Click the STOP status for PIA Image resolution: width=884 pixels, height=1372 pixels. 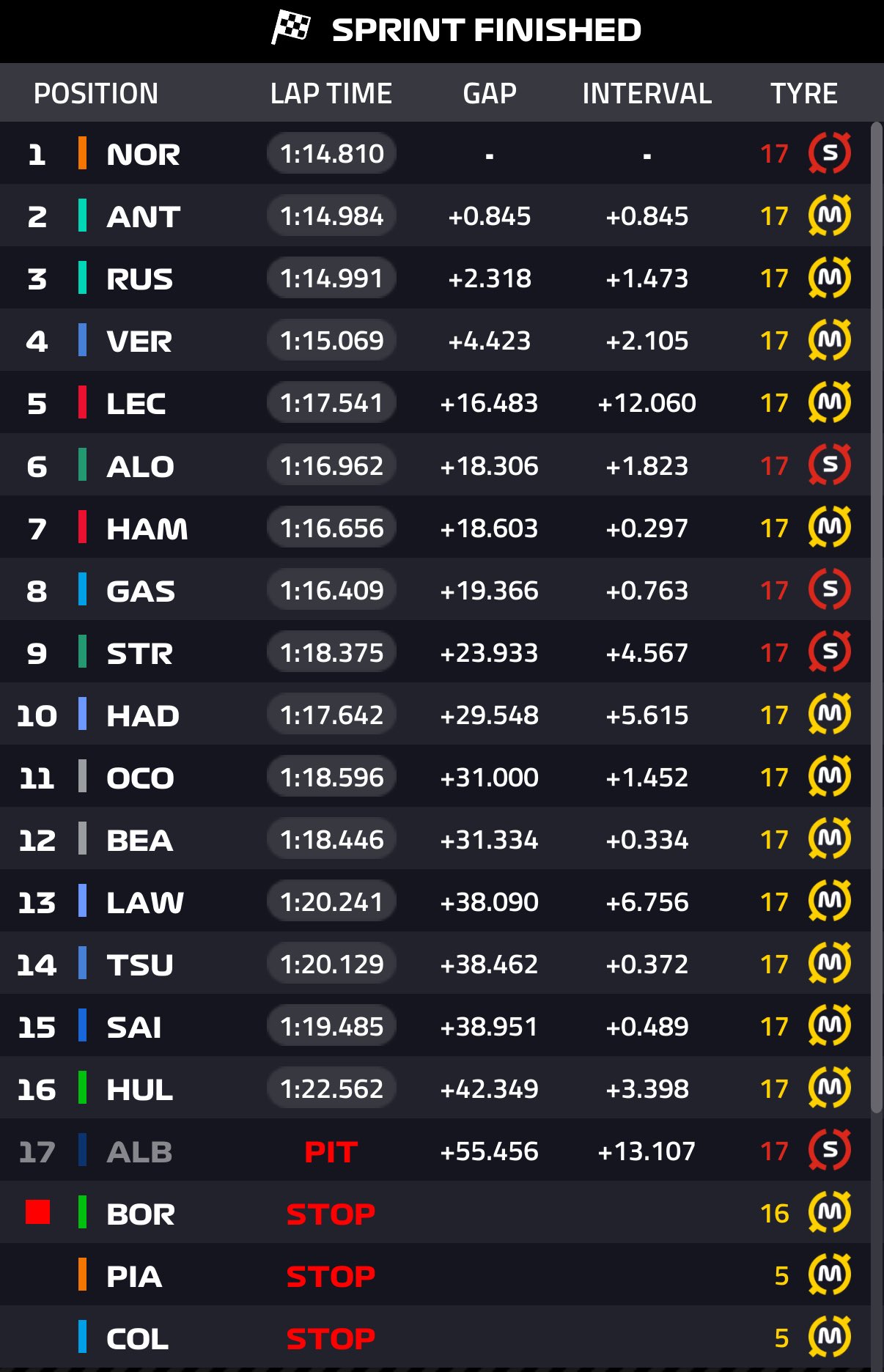pyautogui.click(x=331, y=1277)
